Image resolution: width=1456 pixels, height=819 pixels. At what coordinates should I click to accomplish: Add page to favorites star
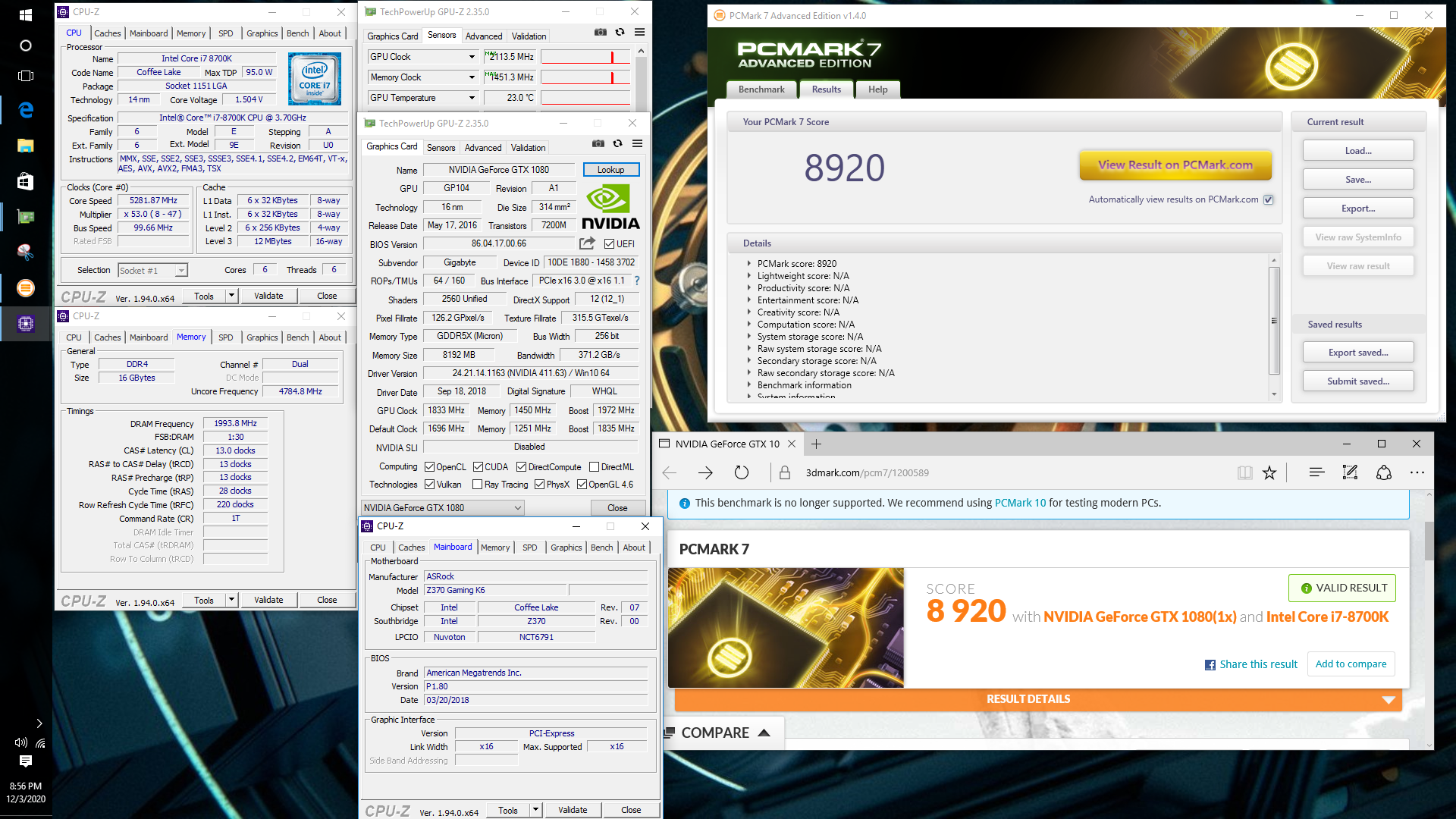coord(1269,473)
